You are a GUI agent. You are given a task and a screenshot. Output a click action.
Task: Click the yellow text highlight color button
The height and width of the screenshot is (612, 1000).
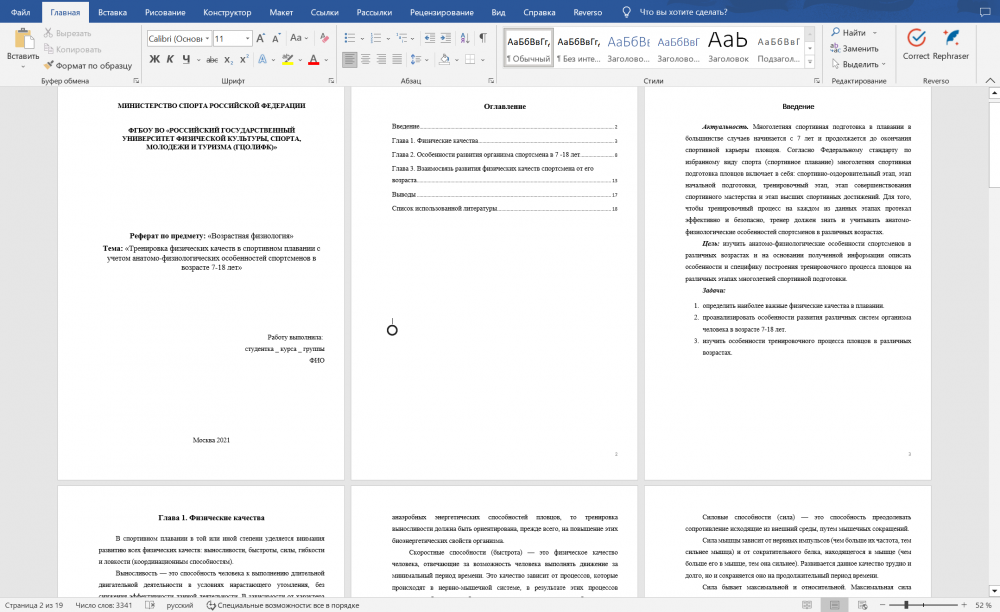pos(288,59)
